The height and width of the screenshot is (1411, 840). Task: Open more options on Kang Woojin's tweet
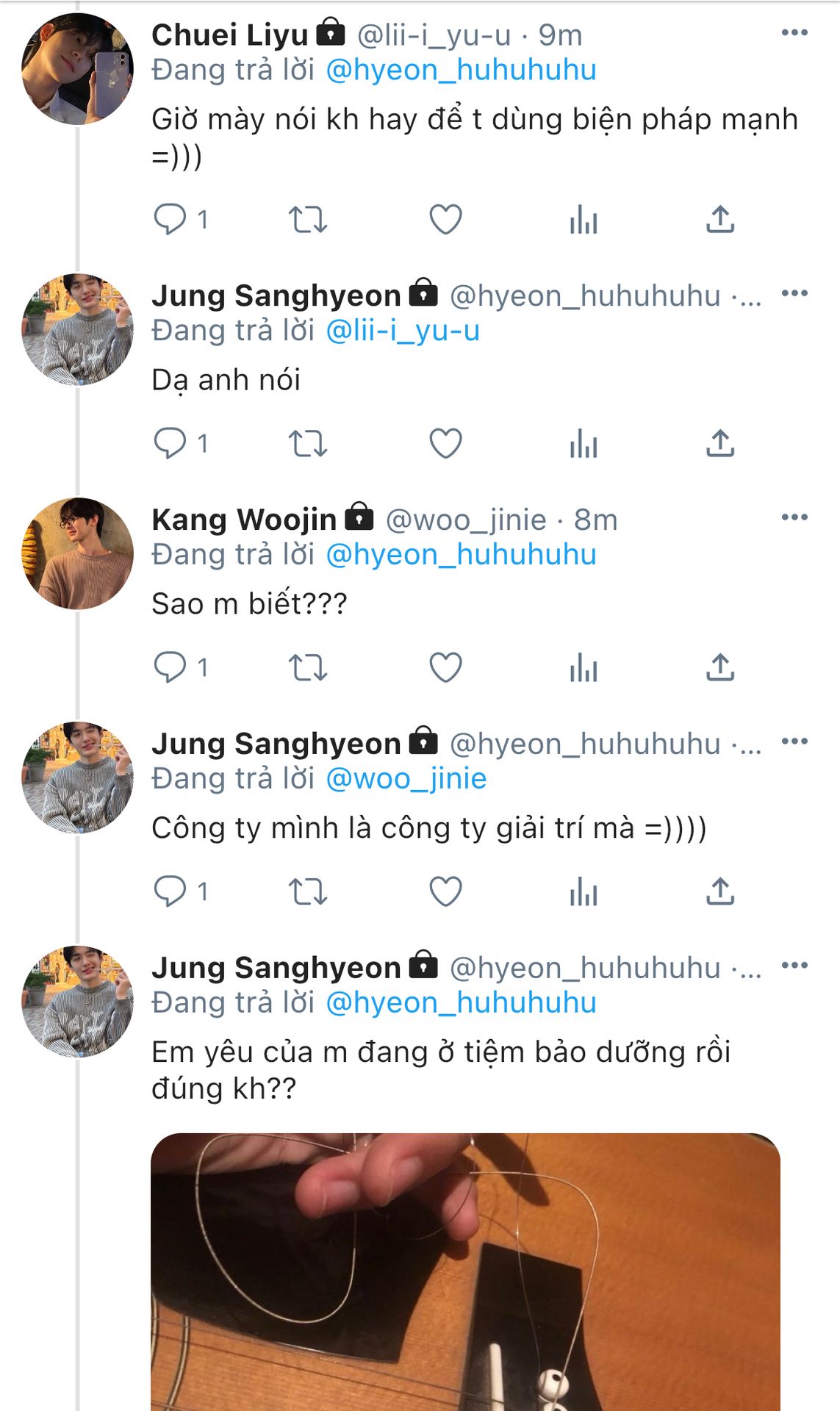(794, 517)
